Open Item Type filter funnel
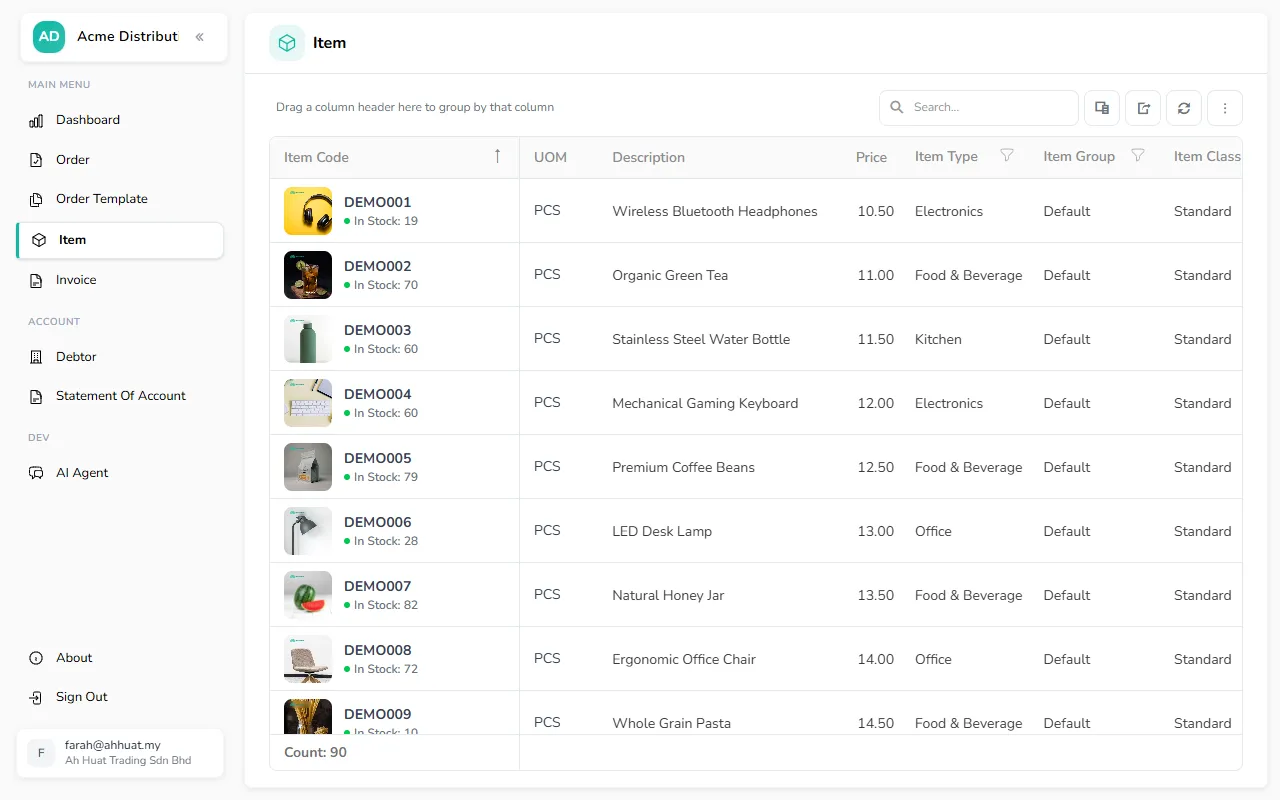 1007,156
